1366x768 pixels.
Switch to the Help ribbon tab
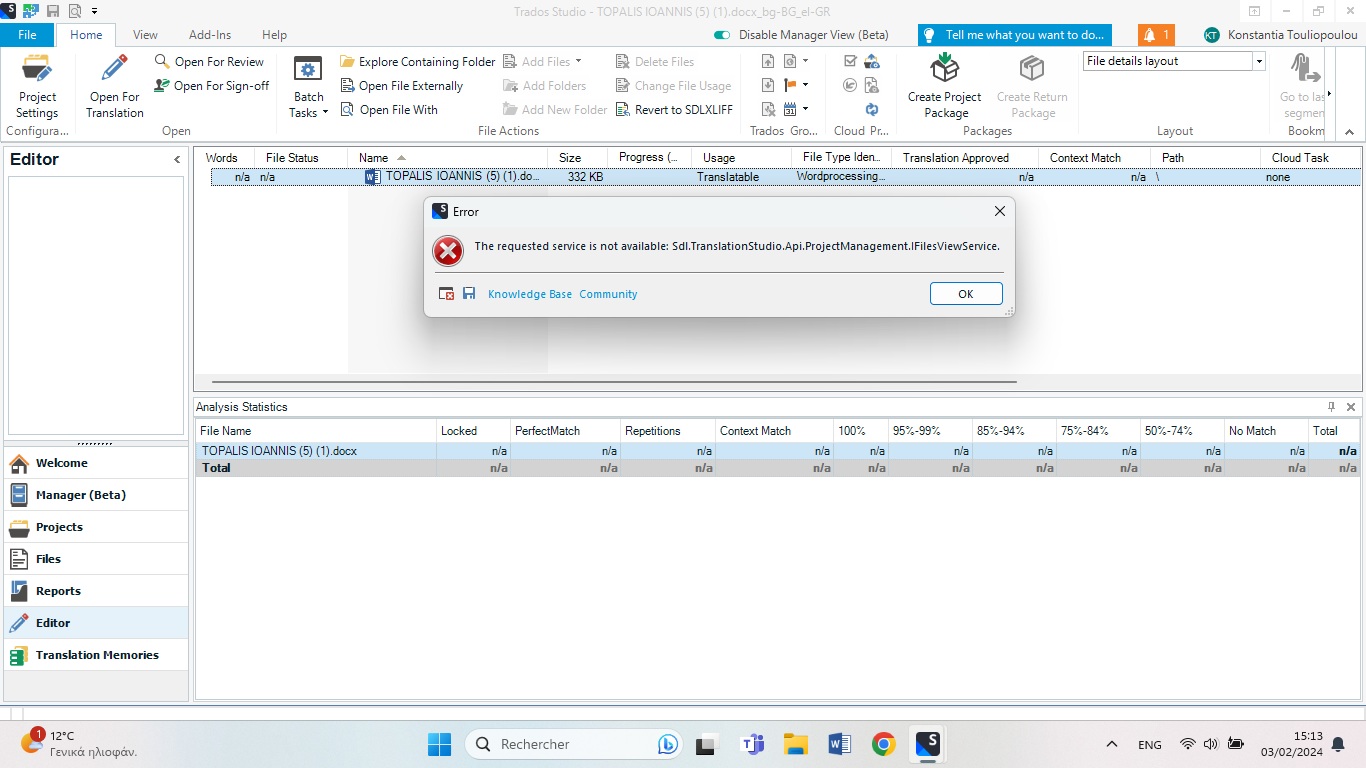point(274,35)
